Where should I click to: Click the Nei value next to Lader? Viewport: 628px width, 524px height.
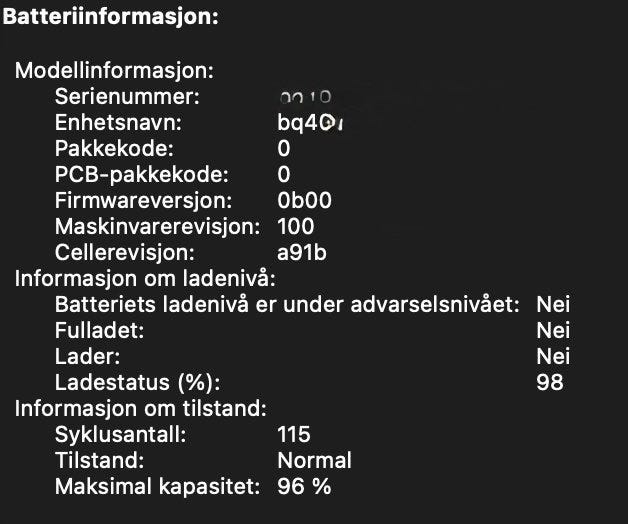[x=553, y=356]
